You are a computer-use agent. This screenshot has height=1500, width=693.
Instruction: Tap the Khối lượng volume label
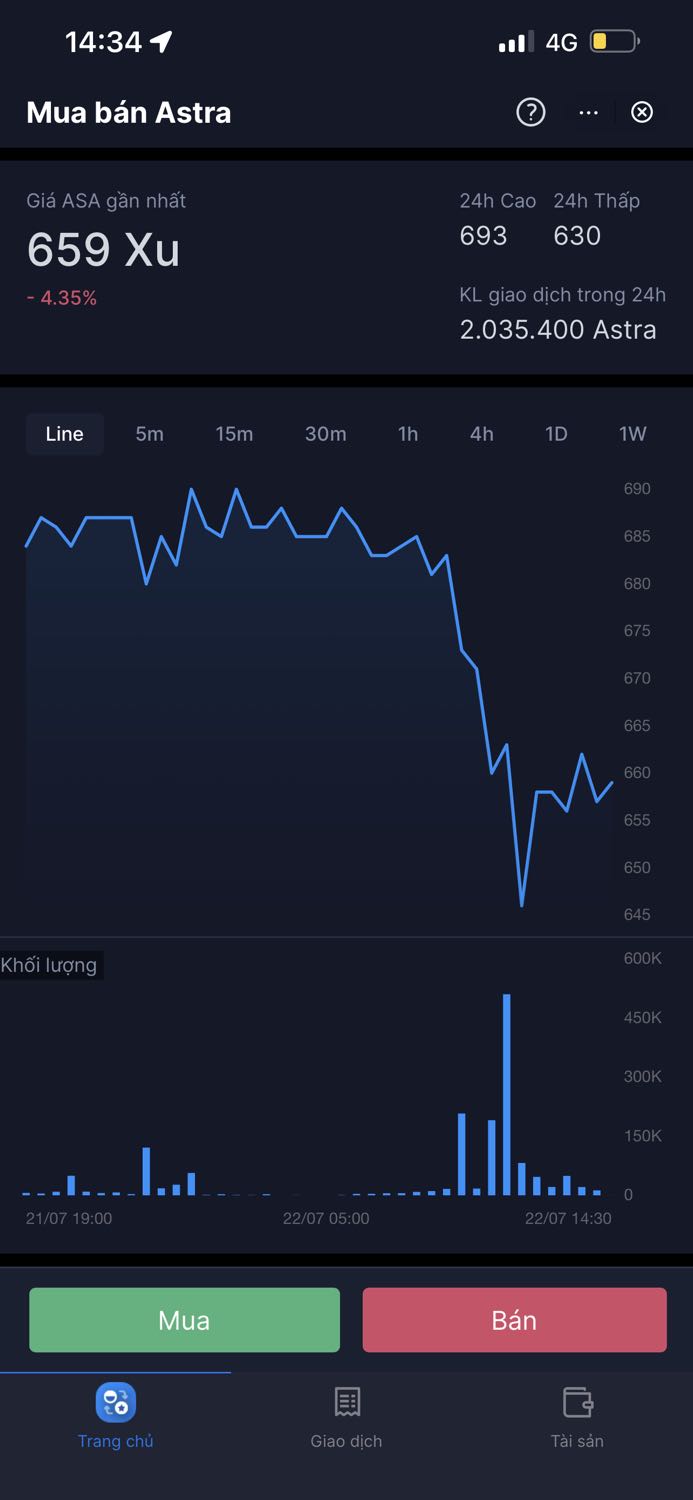coord(50,965)
